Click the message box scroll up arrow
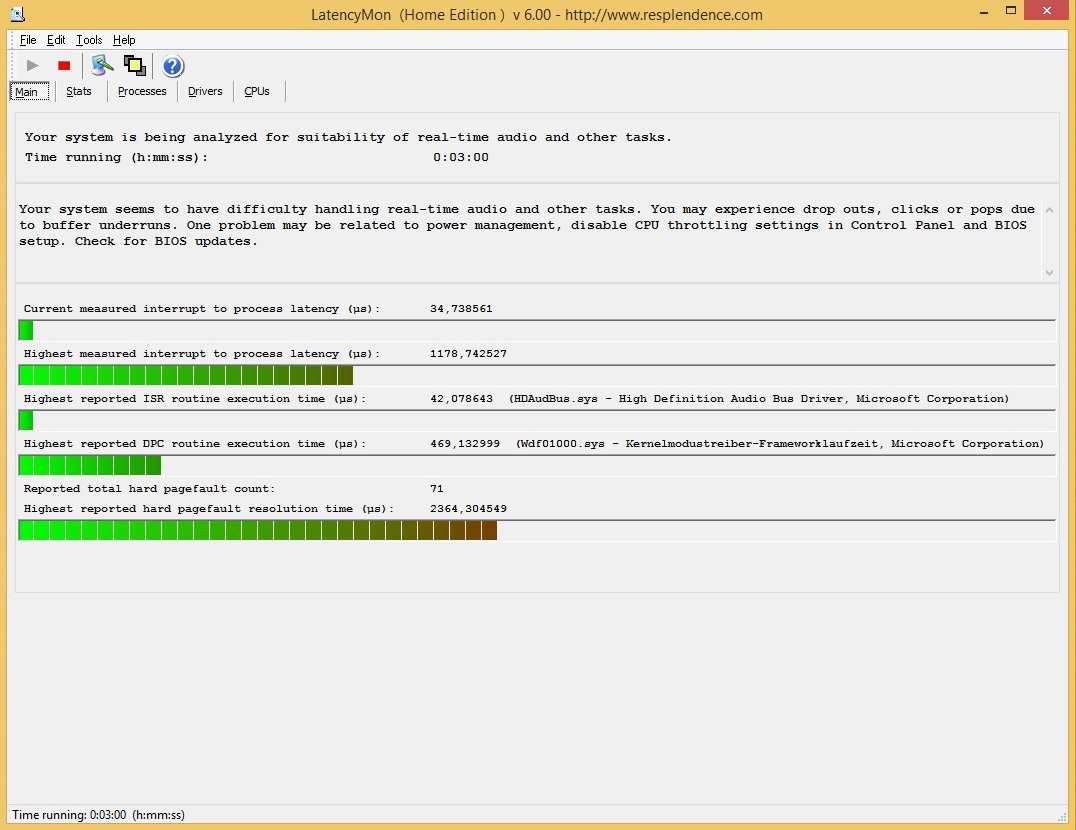The height and width of the screenshot is (830, 1076). point(1049,210)
